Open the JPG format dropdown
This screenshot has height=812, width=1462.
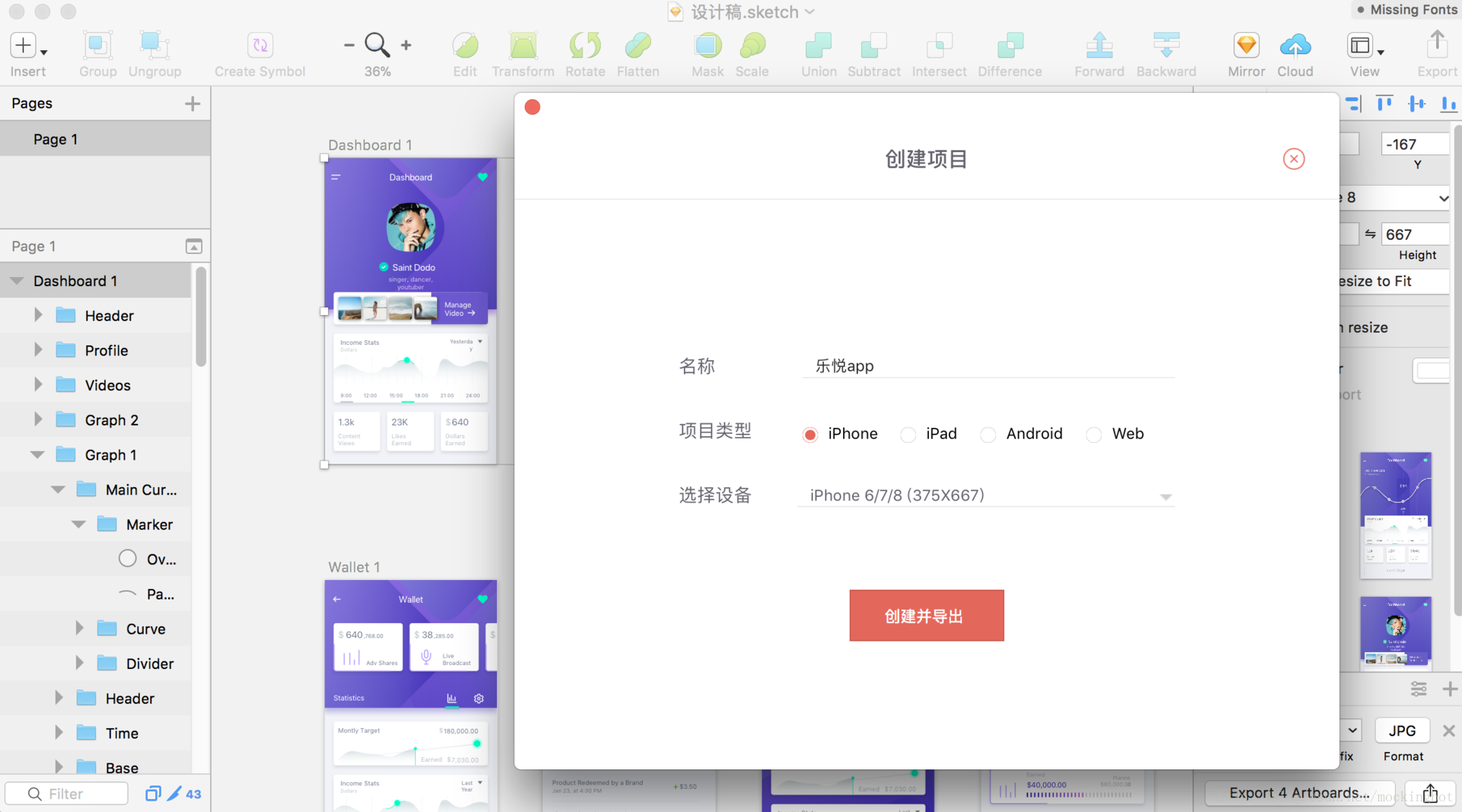pos(1402,731)
